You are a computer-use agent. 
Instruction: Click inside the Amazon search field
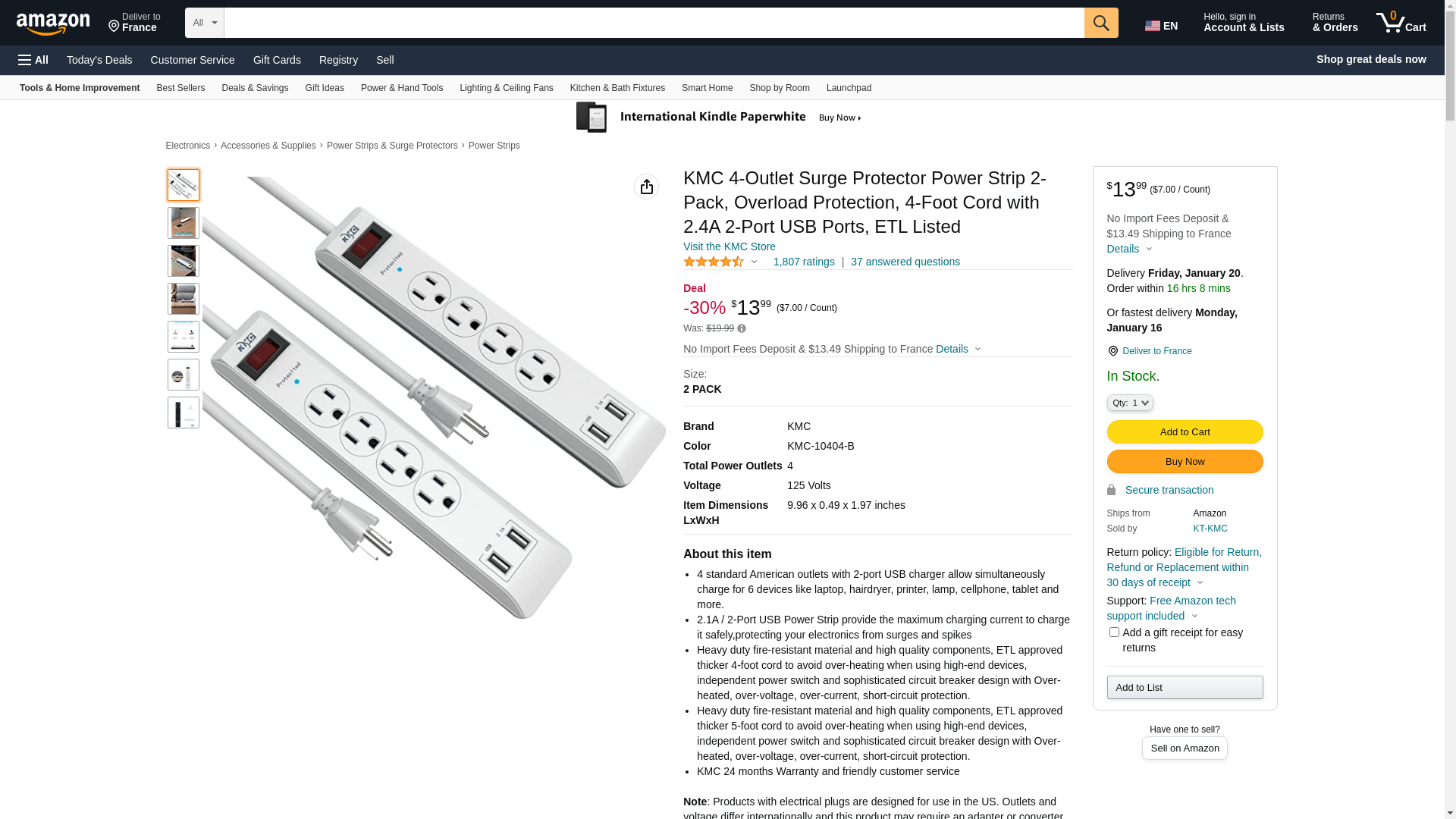(x=654, y=23)
